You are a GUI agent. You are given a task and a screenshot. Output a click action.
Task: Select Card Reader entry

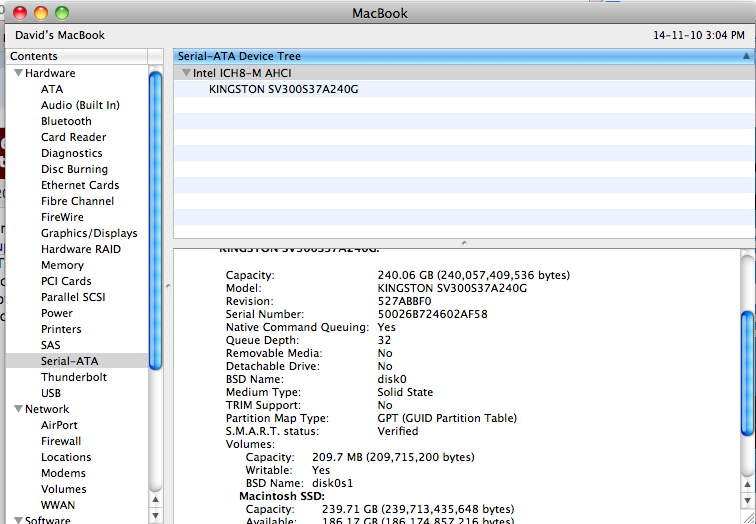73,137
